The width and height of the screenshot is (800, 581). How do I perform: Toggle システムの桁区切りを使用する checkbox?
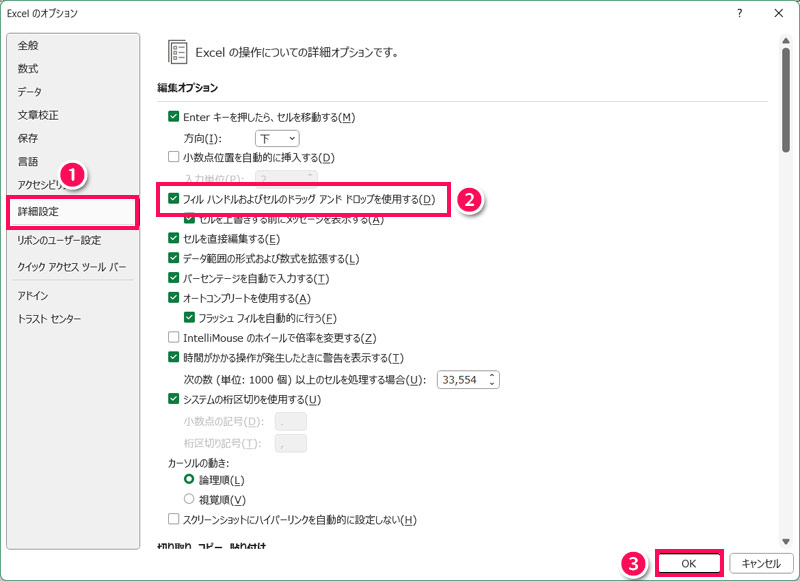(173, 399)
